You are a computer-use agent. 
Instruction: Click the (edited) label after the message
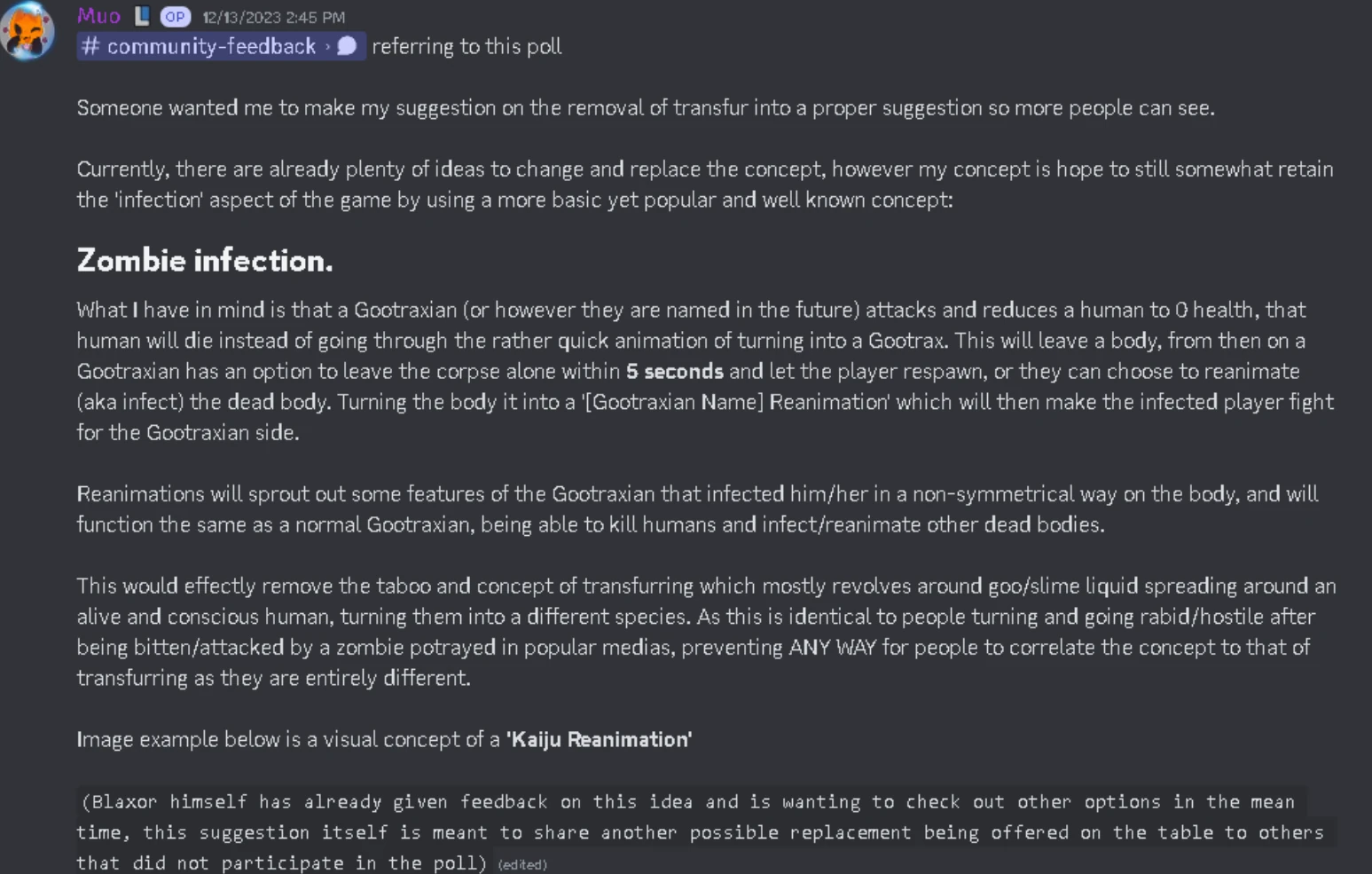(522, 864)
